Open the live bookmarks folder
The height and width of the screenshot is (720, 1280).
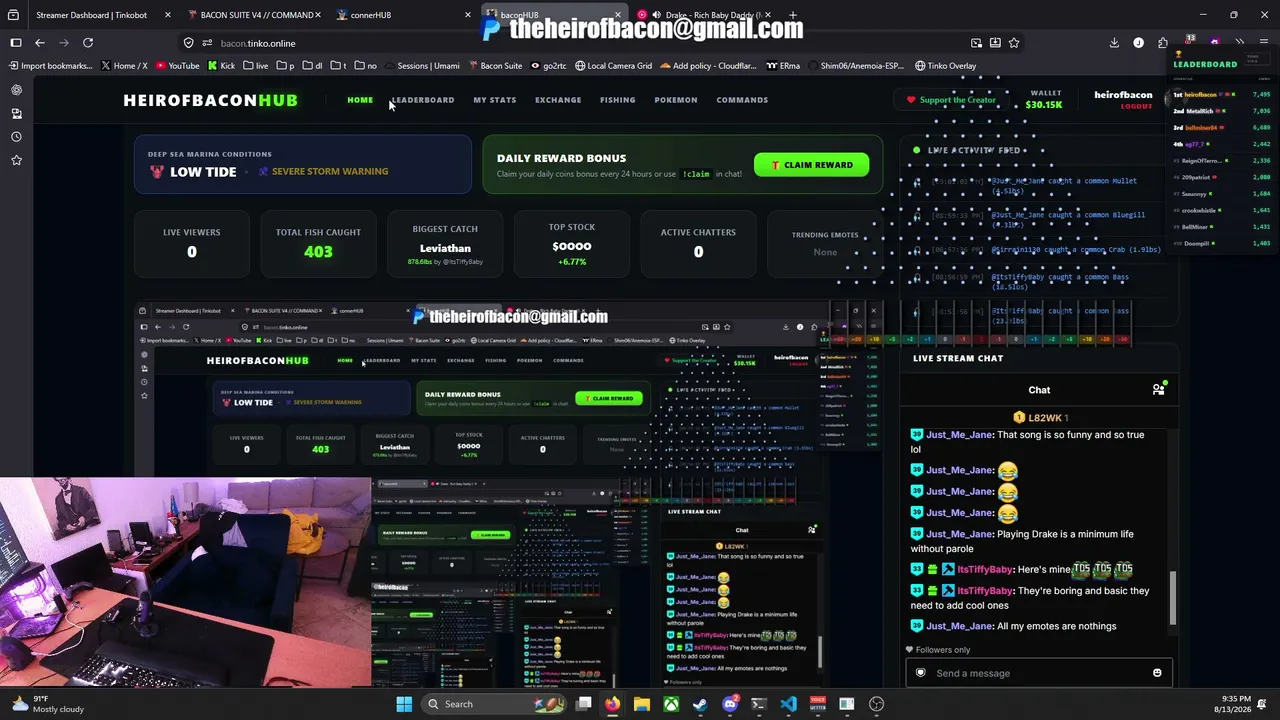point(256,66)
